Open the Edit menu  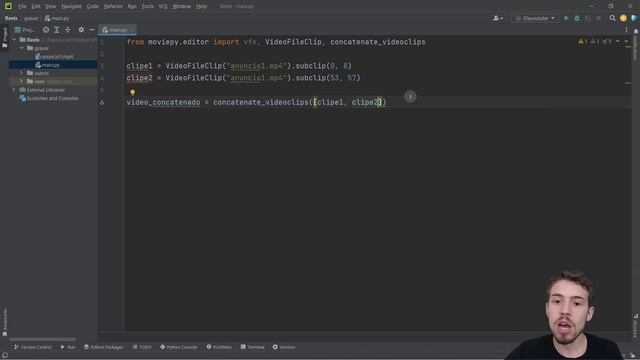point(36,7)
